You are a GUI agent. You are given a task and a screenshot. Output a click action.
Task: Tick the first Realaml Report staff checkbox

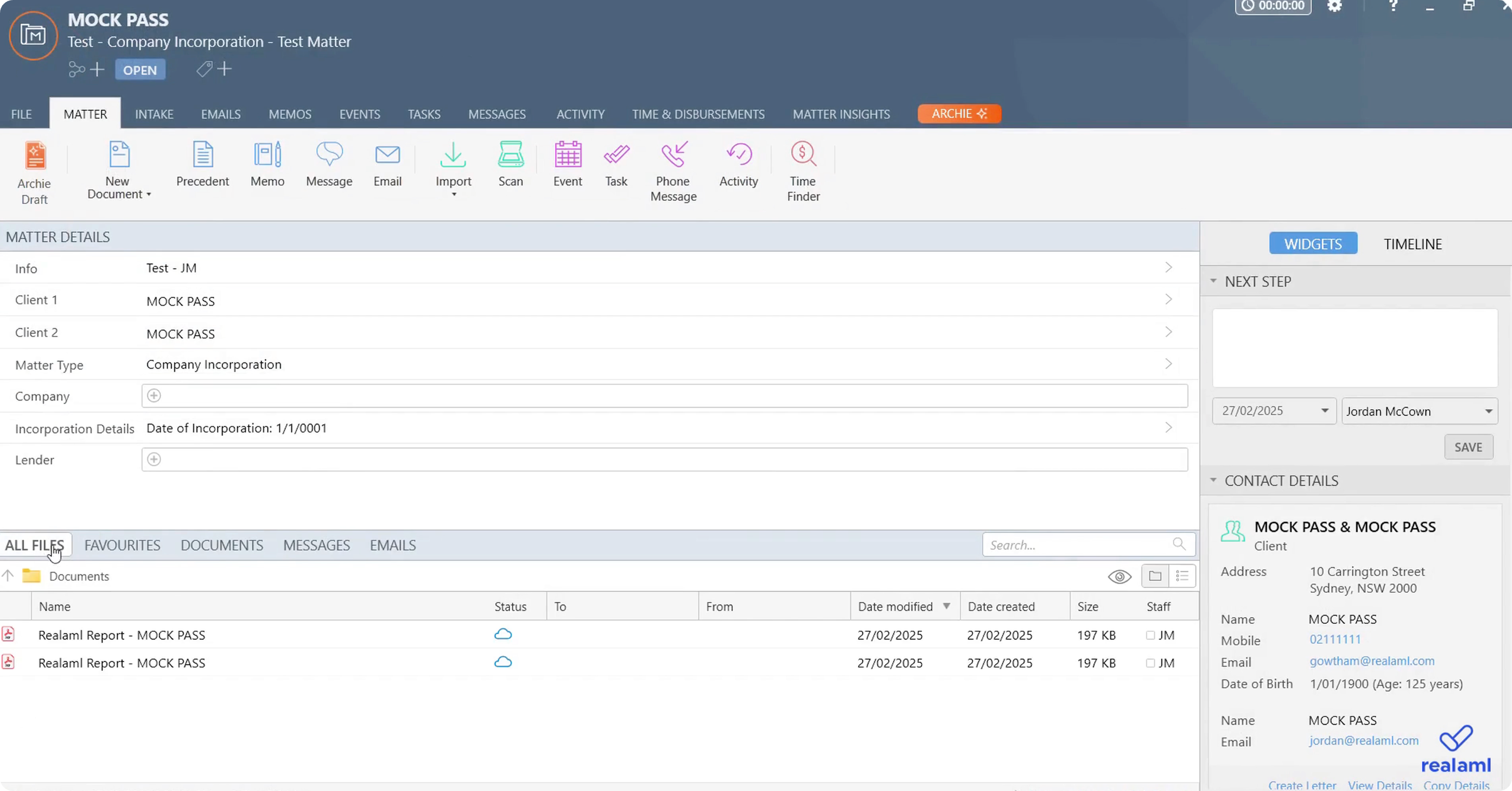[1150, 635]
